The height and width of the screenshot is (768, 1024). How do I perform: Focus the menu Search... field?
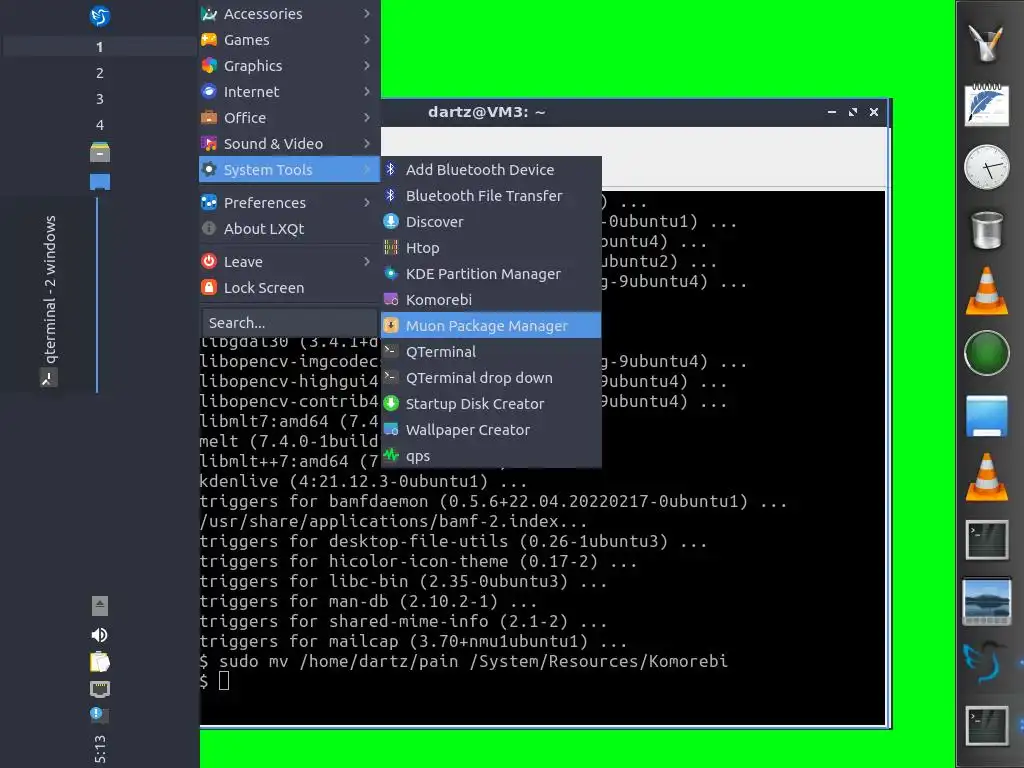[x=289, y=323]
